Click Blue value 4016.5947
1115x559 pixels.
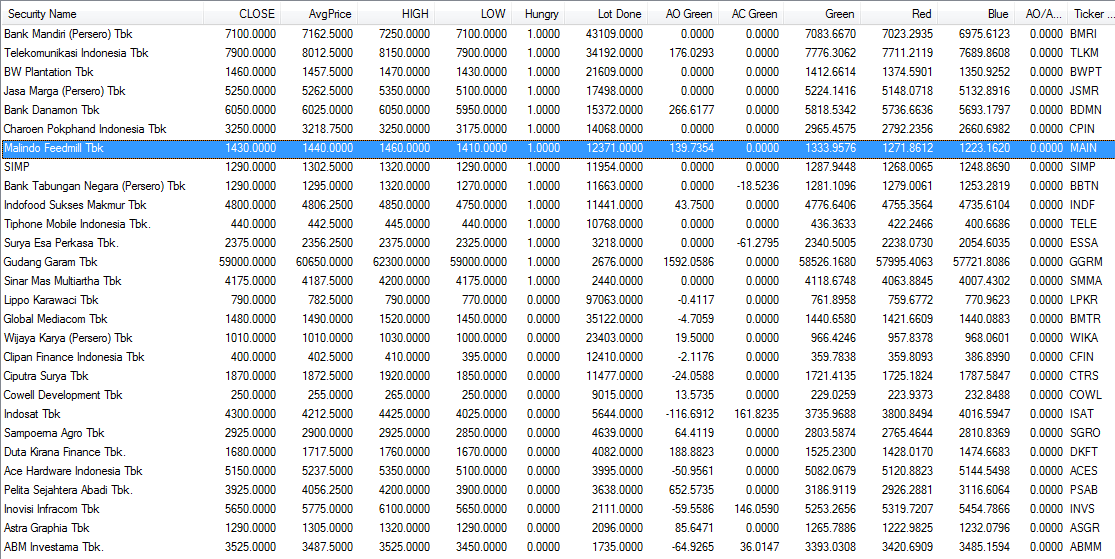coord(983,414)
